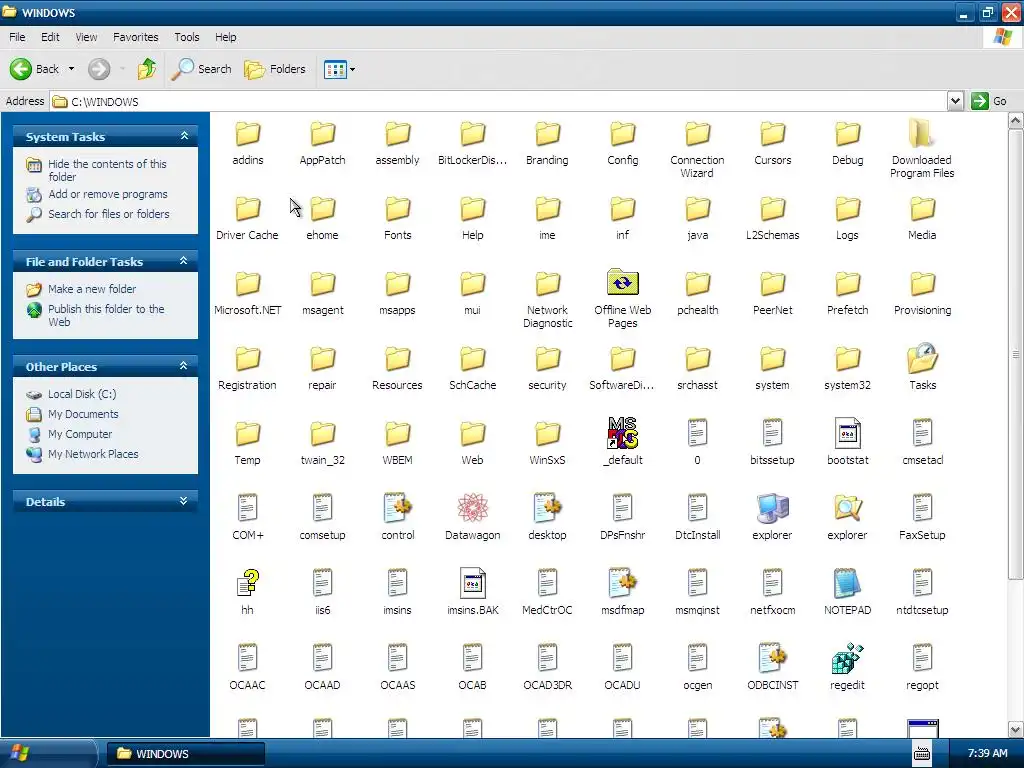
Task: Click Search for files or folders link
Action: pos(108,214)
